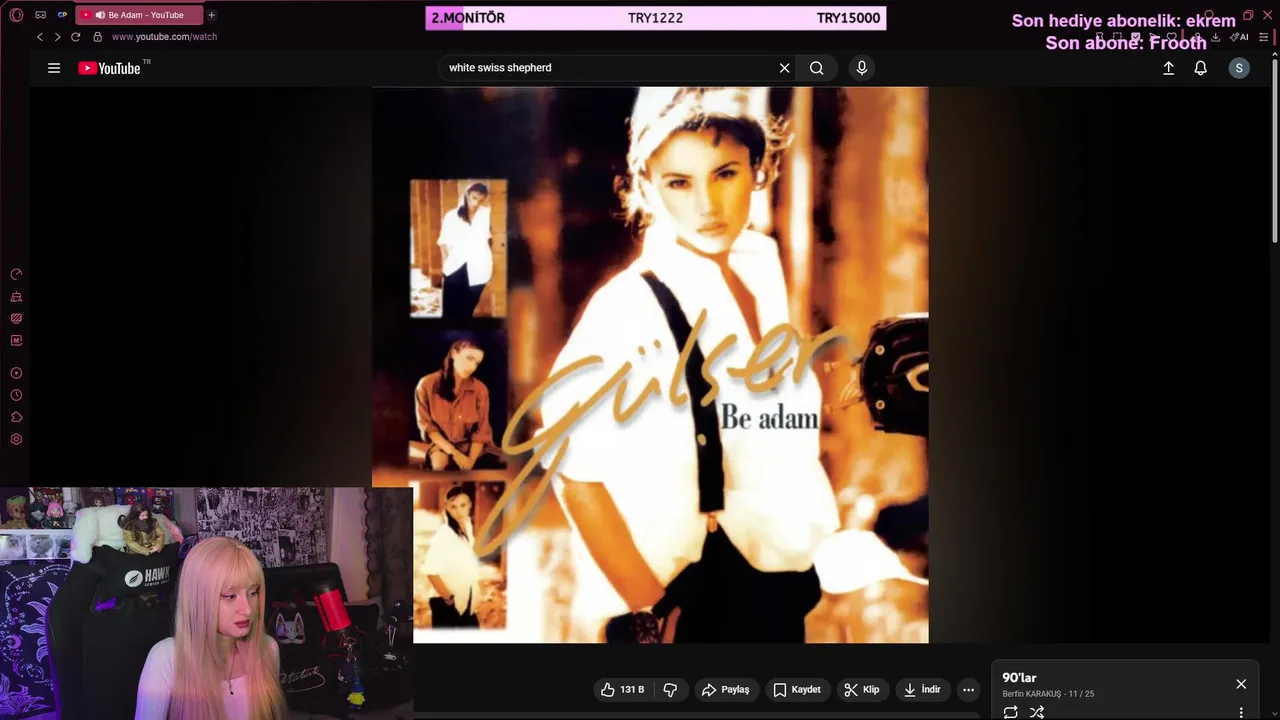Screen dimensions: 1280x720
Task: Clear the search query with X
Action: [x=785, y=68]
